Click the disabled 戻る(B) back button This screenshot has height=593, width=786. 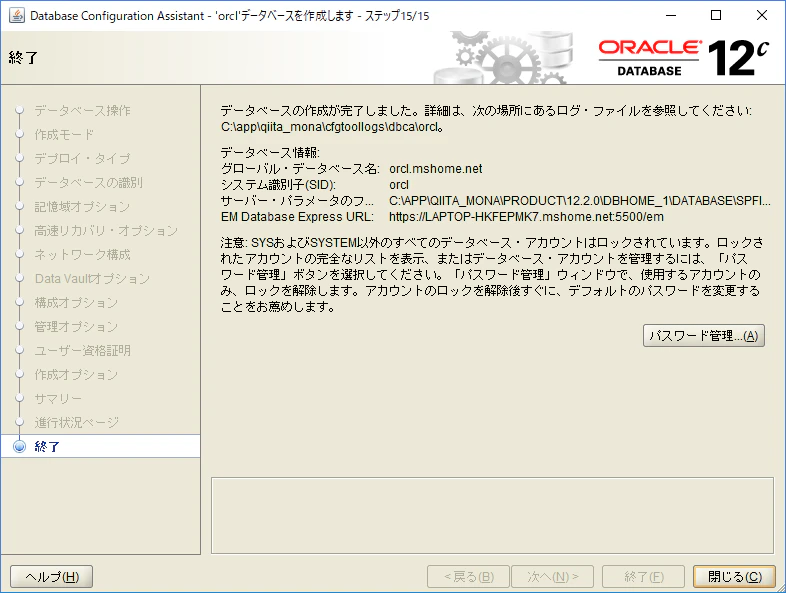coord(468,577)
